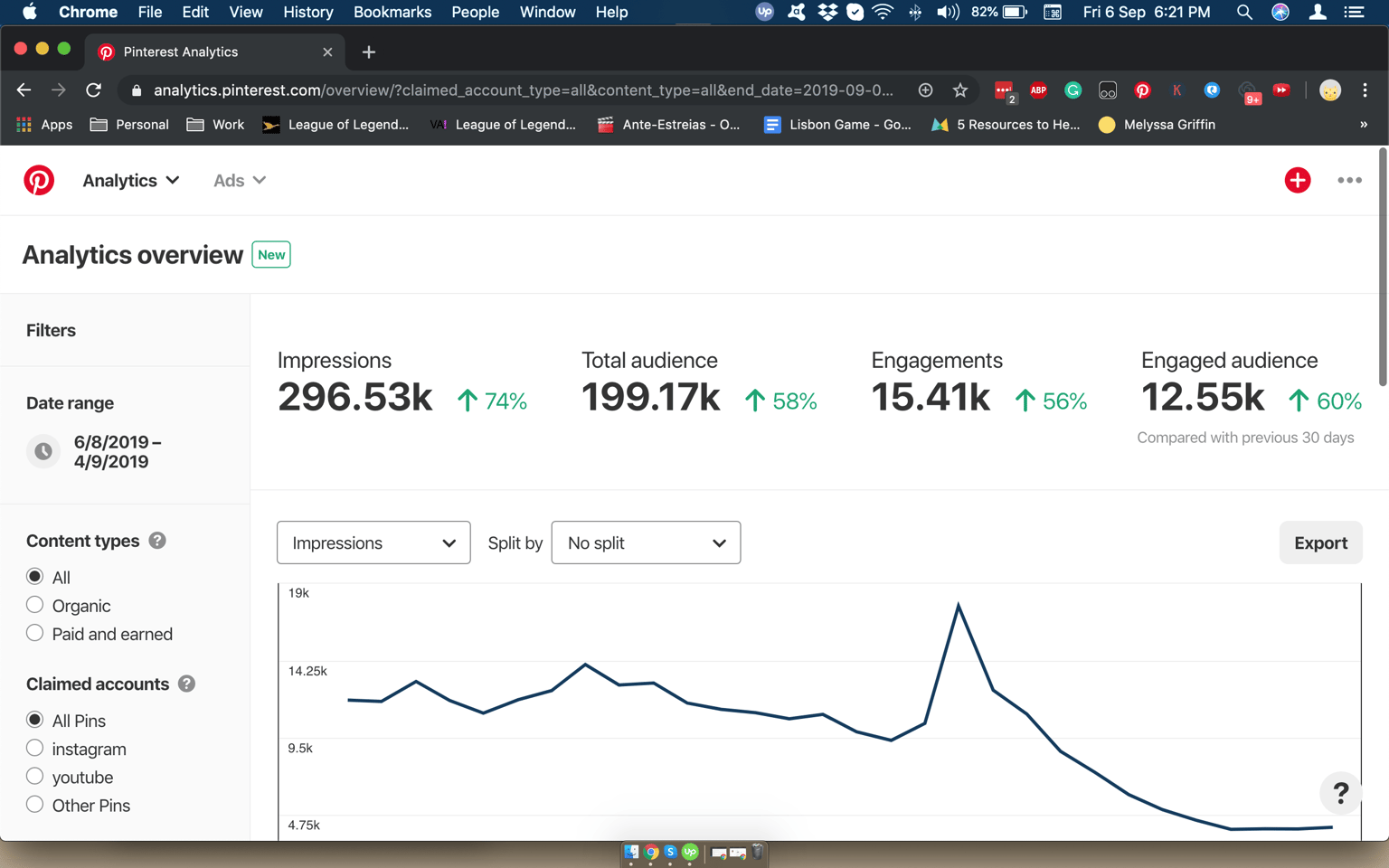Image resolution: width=1389 pixels, height=868 pixels.
Task: Click the impressions chart peak point
Action: [959, 605]
